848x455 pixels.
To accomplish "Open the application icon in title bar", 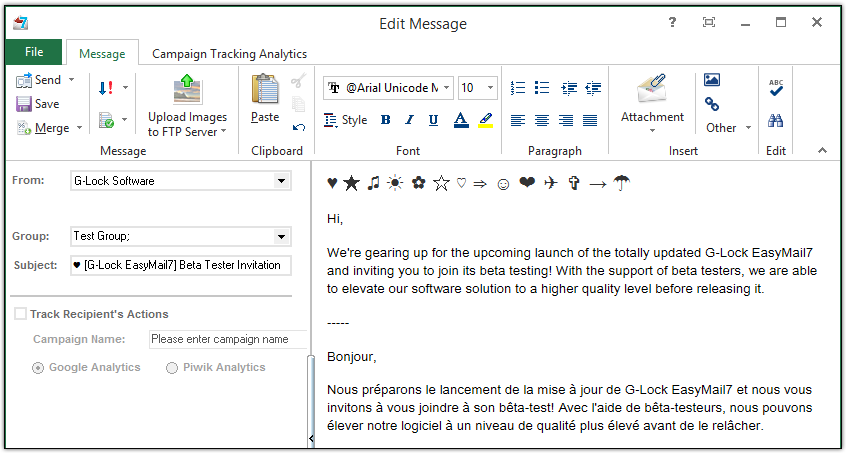I will 21,23.
